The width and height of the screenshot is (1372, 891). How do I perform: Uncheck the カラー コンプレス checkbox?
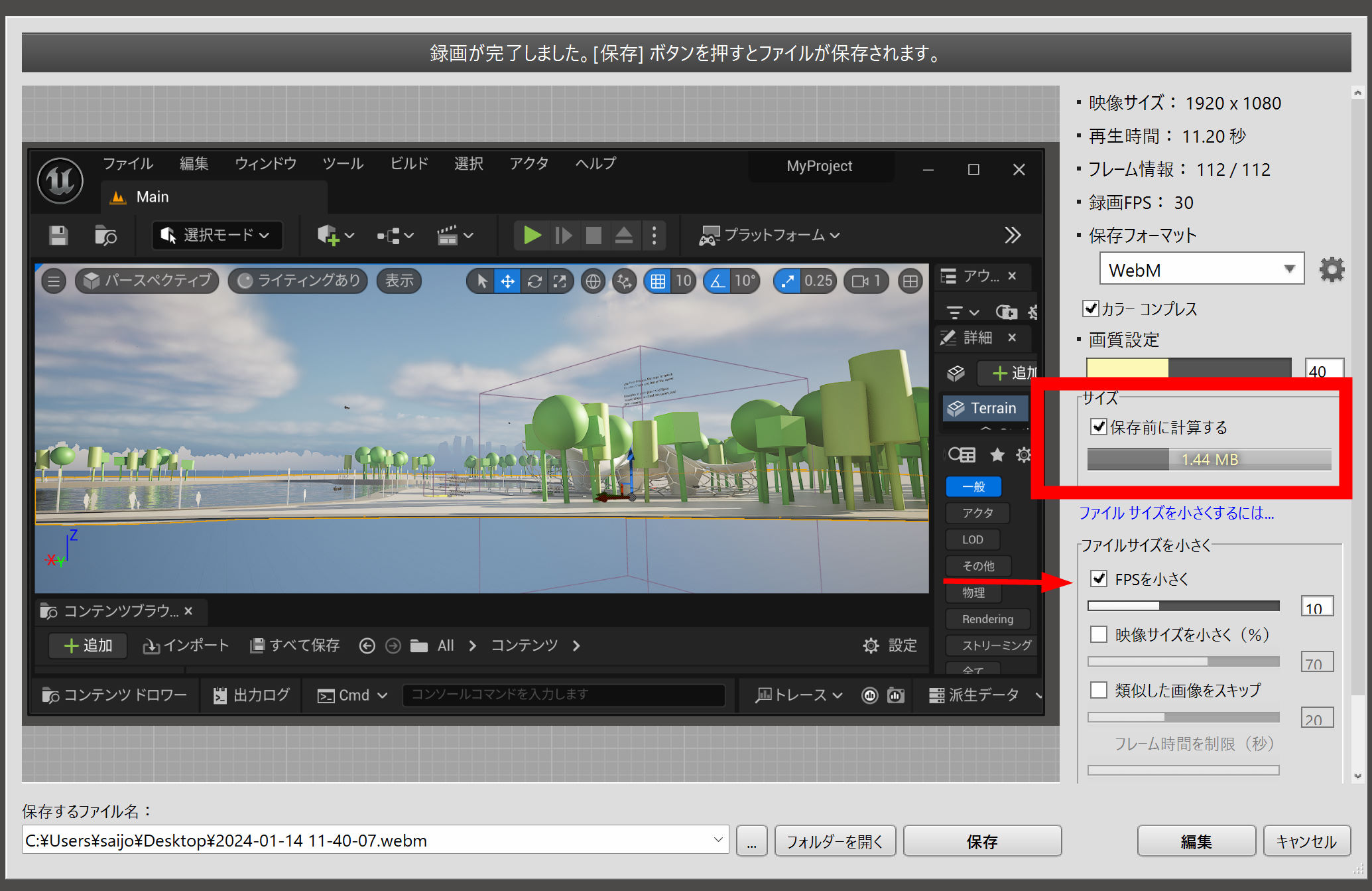click(x=1090, y=308)
